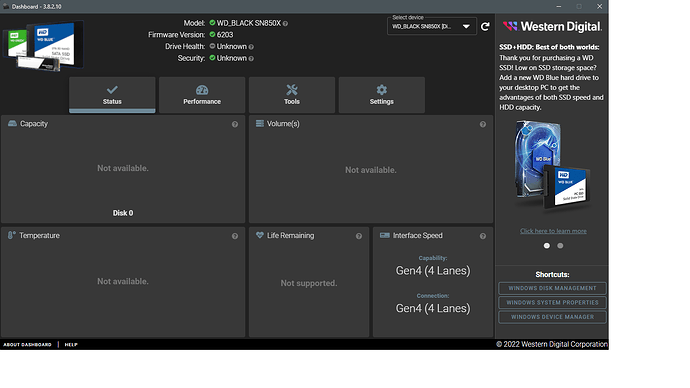Screen dimensions: 690x388
Task: Click Interface Speed help question mark
Action: [x=483, y=236]
